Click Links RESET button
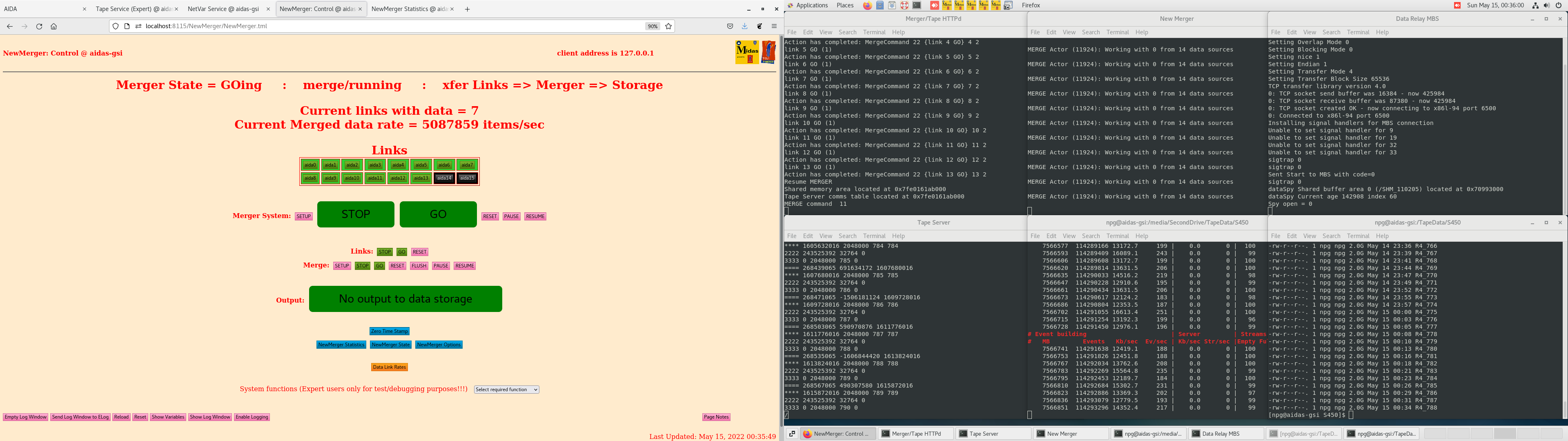Viewport: 1568px width, 441px height. (x=419, y=252)
